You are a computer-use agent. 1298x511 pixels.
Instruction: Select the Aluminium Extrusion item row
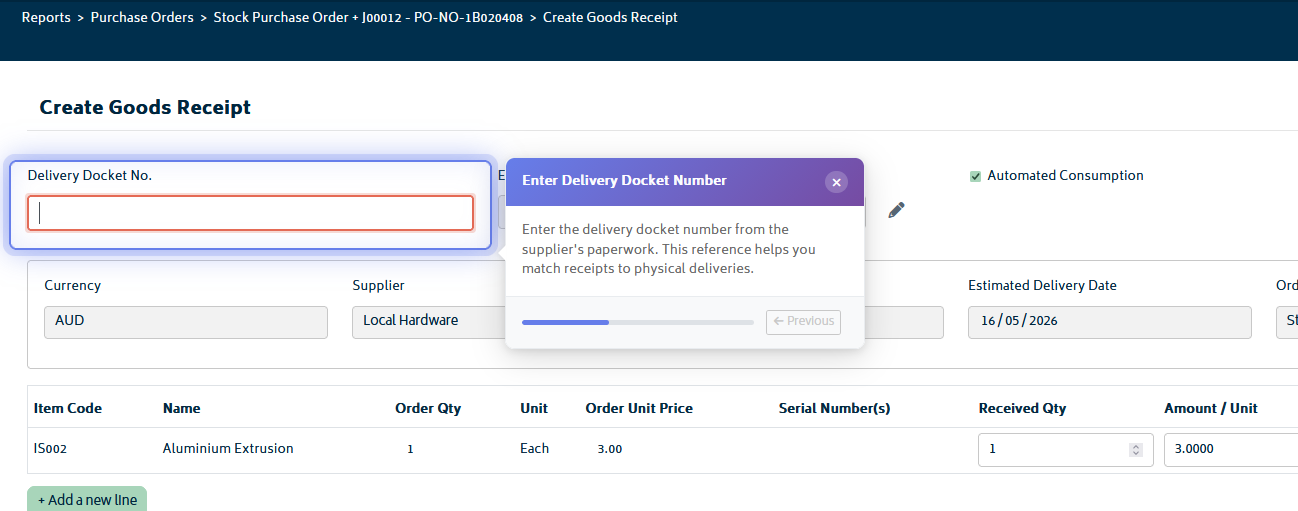point(662,450)
